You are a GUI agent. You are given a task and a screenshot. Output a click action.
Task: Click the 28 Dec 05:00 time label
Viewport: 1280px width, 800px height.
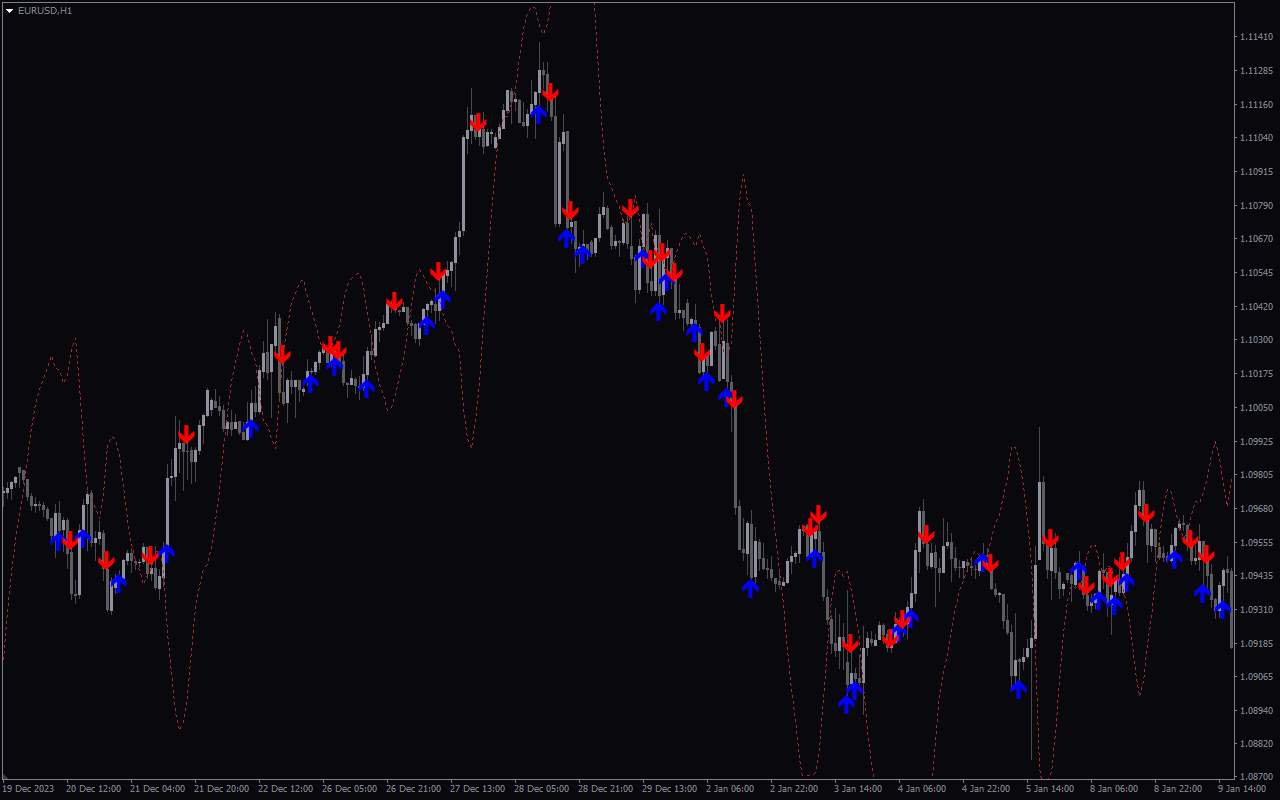[x=541, y=789]
